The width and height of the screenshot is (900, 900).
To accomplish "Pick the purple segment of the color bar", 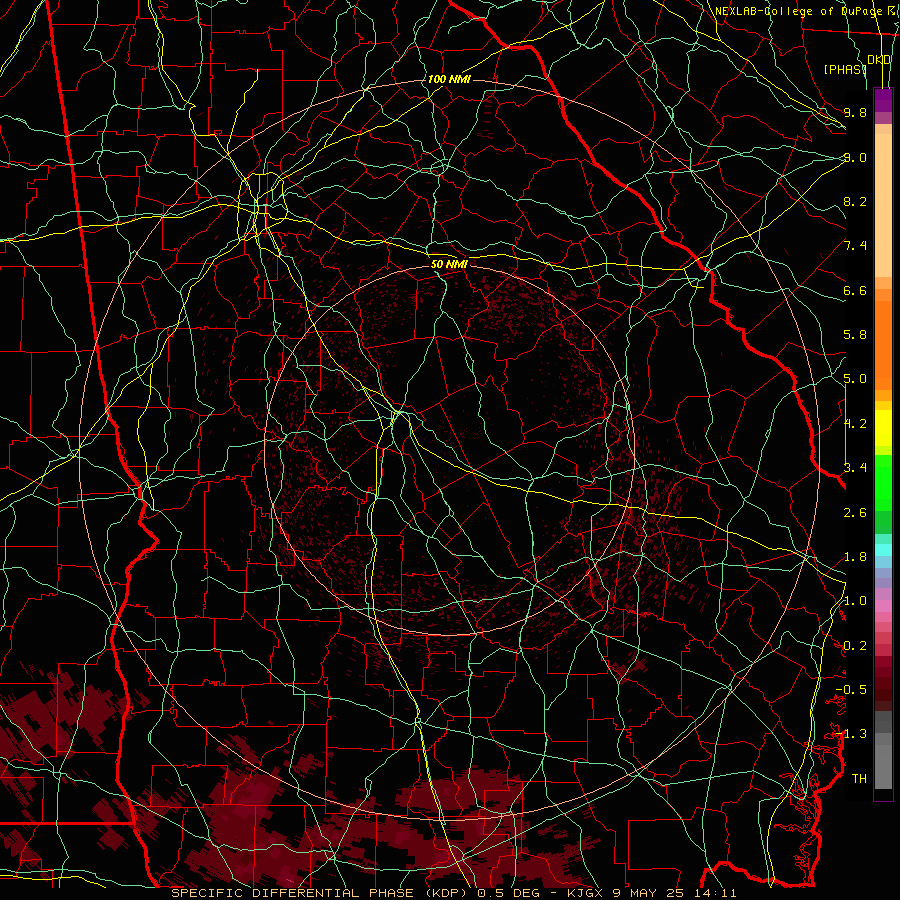I will (883, 100).
